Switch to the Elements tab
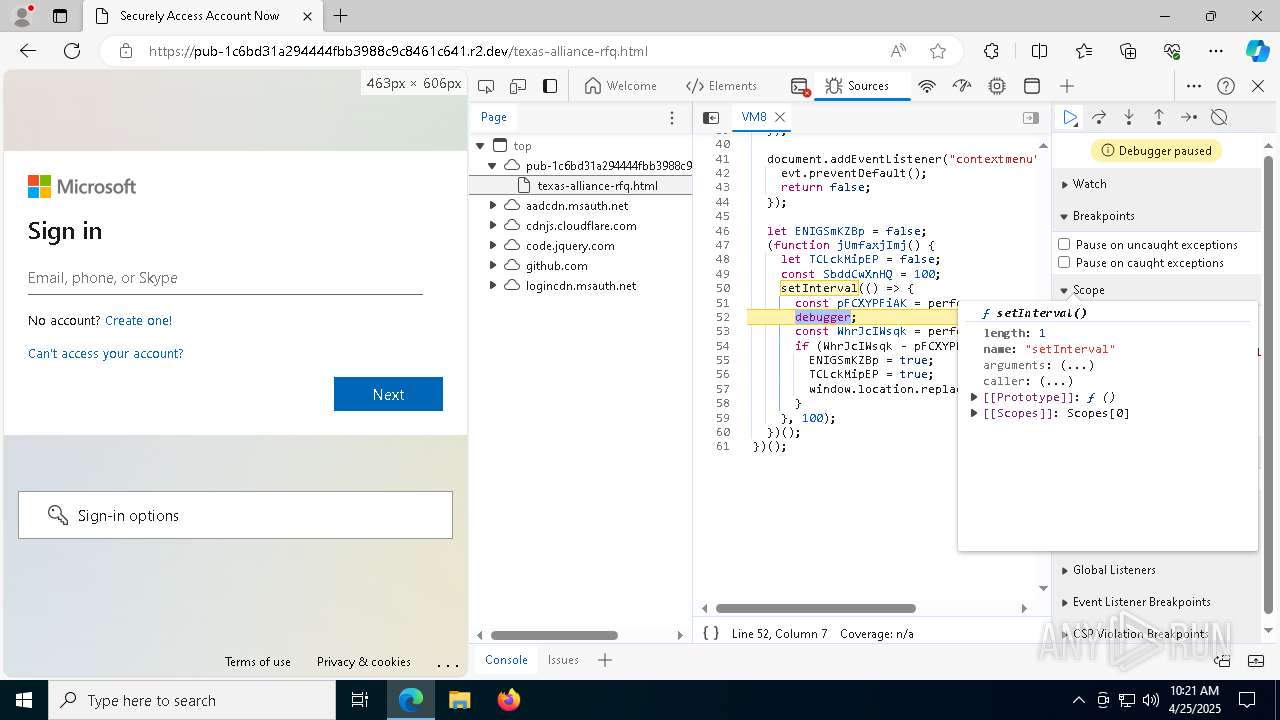This screenshot has width=1280, height=720. coord(722,86)
